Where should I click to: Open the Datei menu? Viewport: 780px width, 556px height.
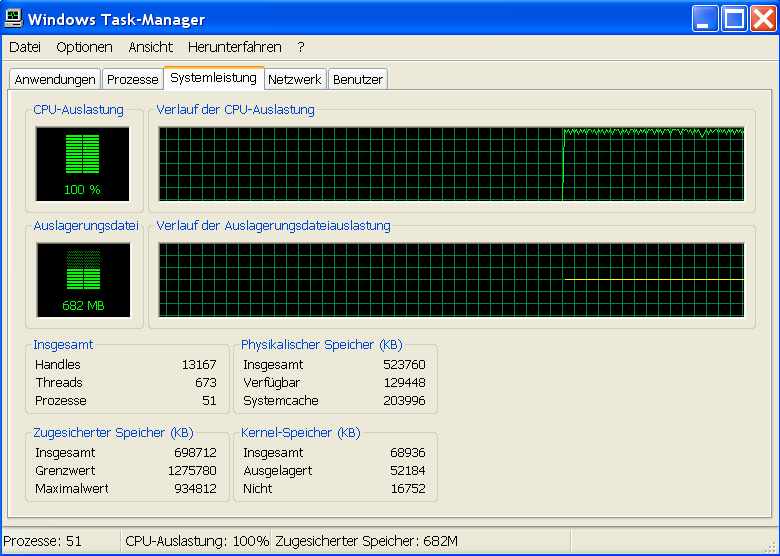pos(25,47)
